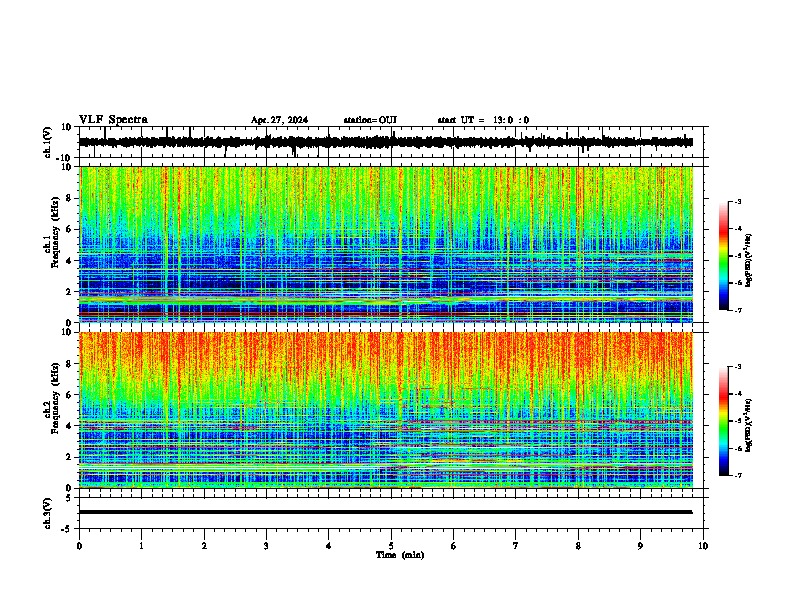The image size is (792, 612).
Task: Click the "3" tick on the Time axis
Action: (x=266, y=546)
